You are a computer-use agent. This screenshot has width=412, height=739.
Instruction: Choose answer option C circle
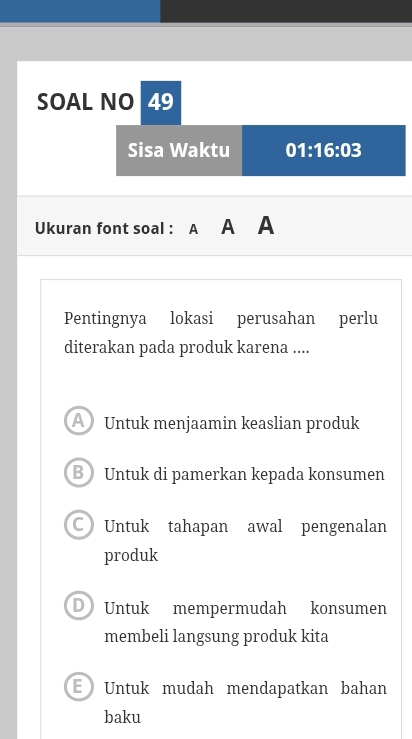(79, 524)
